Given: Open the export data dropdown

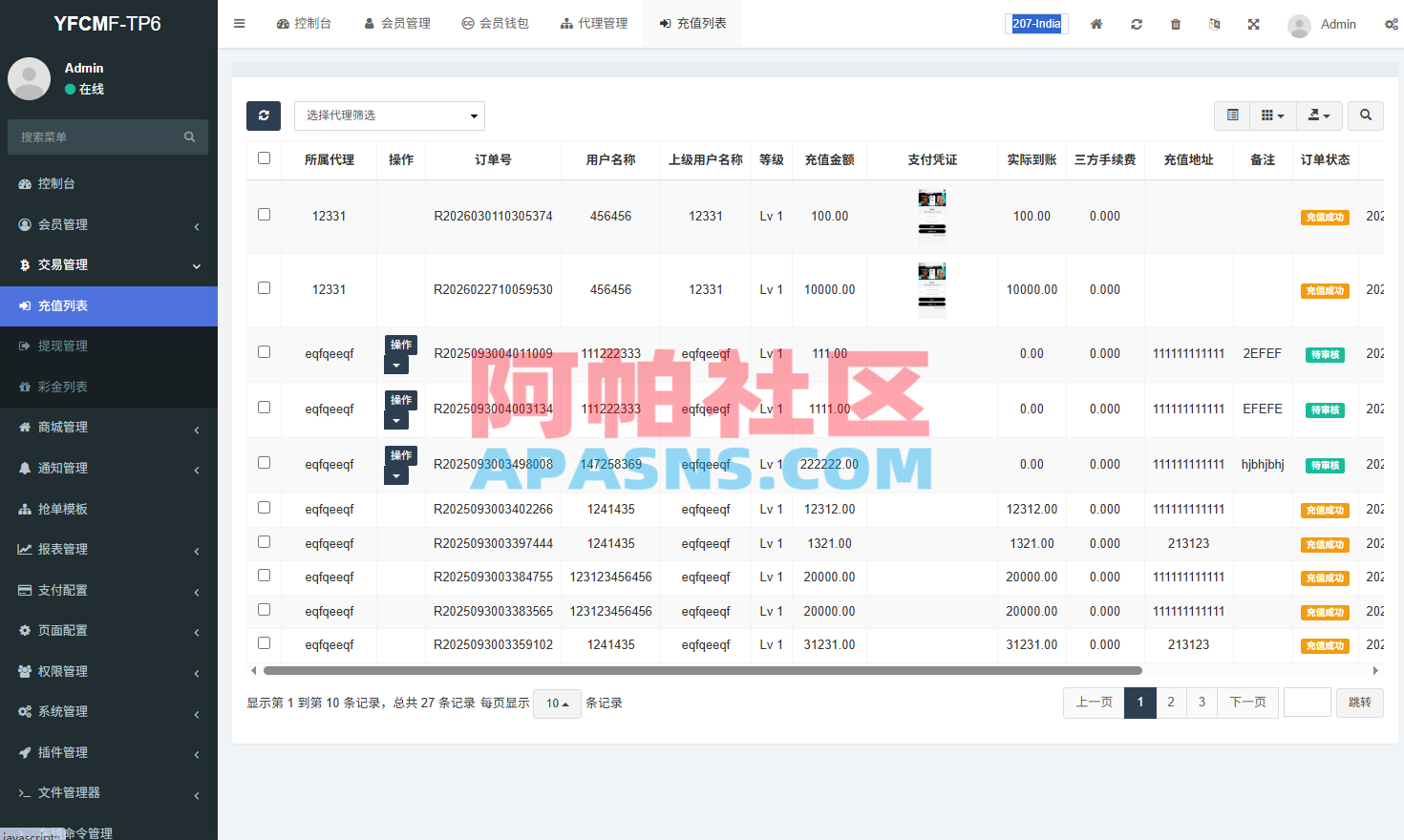Looking at the screenshot, I should tap(1319, 115).
